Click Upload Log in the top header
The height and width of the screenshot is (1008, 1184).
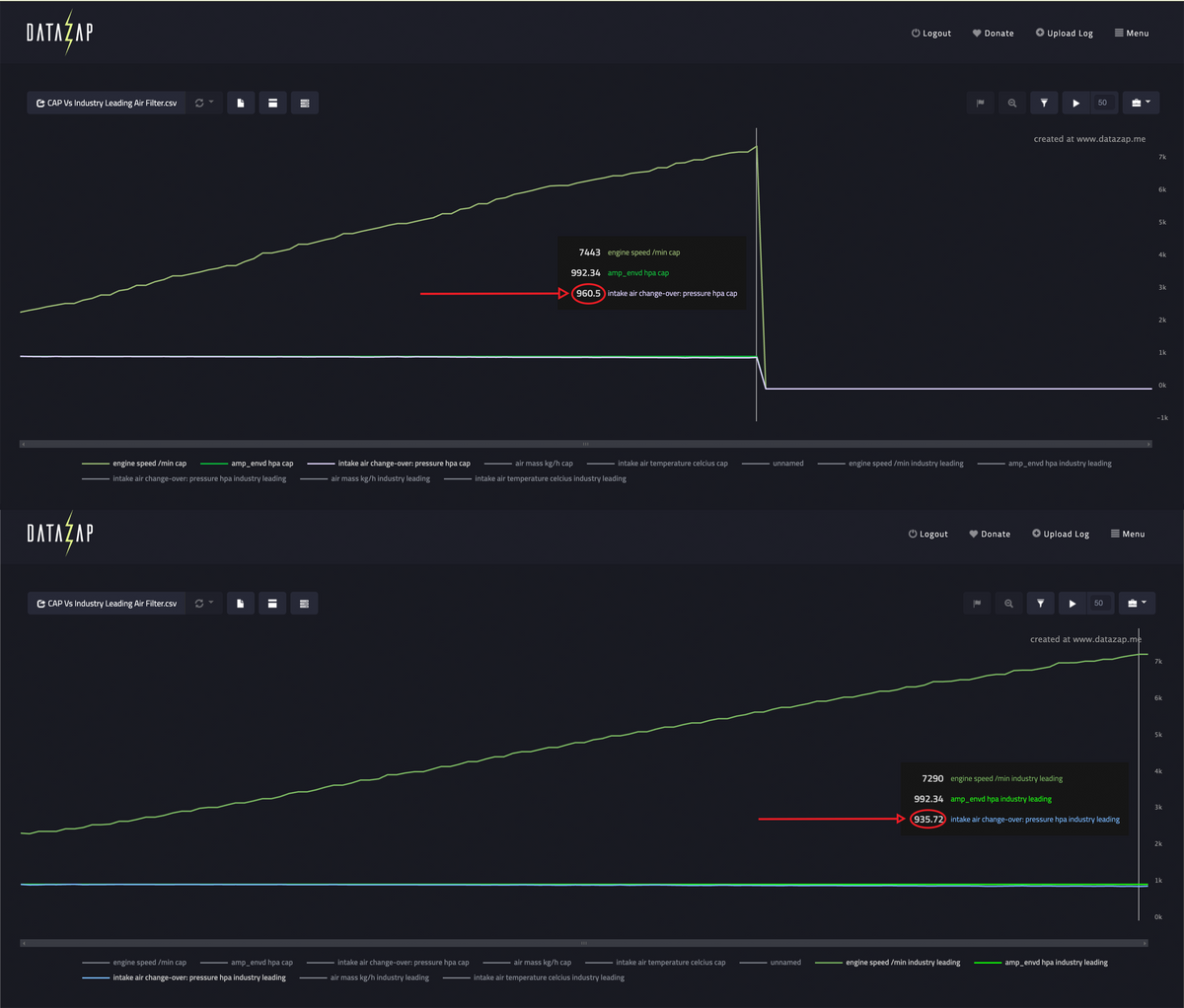(1064, 34)
